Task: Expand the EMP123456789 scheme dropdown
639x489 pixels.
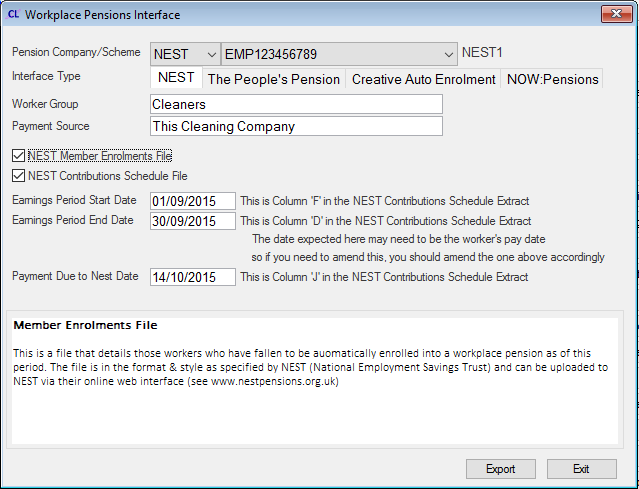Action: (x=448, y=53)
